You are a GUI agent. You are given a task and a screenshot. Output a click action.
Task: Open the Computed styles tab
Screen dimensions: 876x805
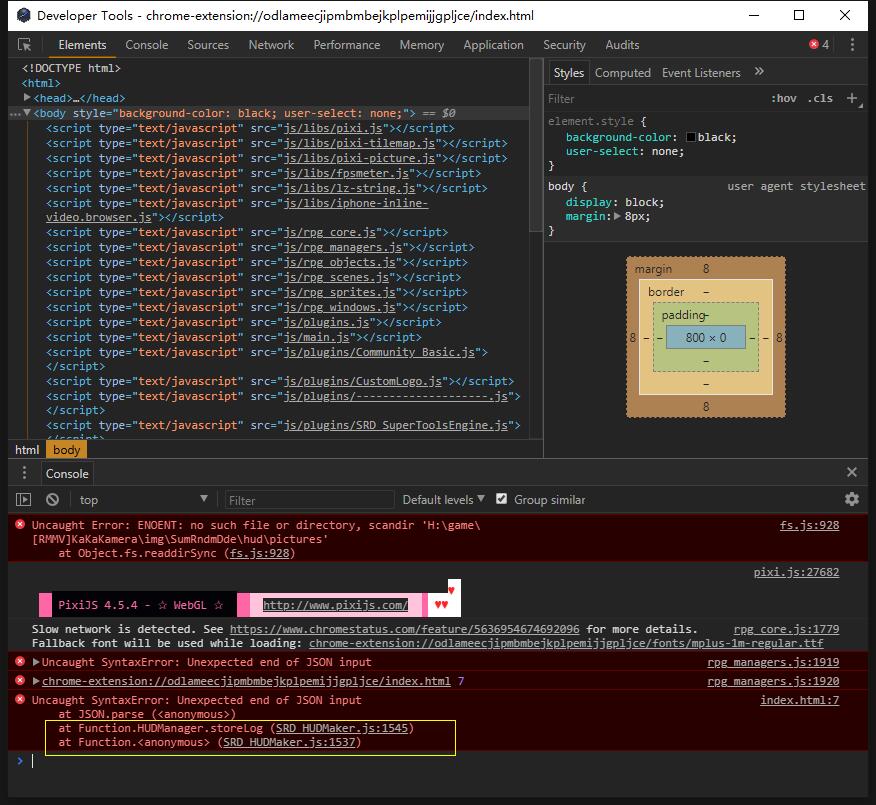pyautogui.click(x=622, y=73)
